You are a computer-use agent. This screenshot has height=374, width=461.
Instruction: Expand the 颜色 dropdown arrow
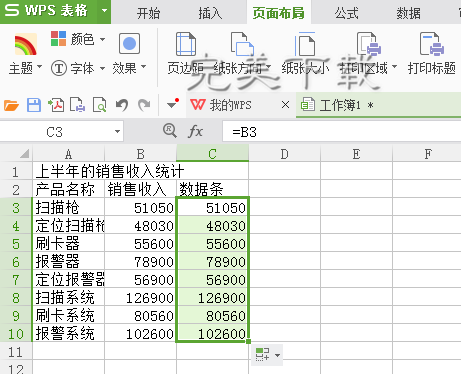click(102, 39)
